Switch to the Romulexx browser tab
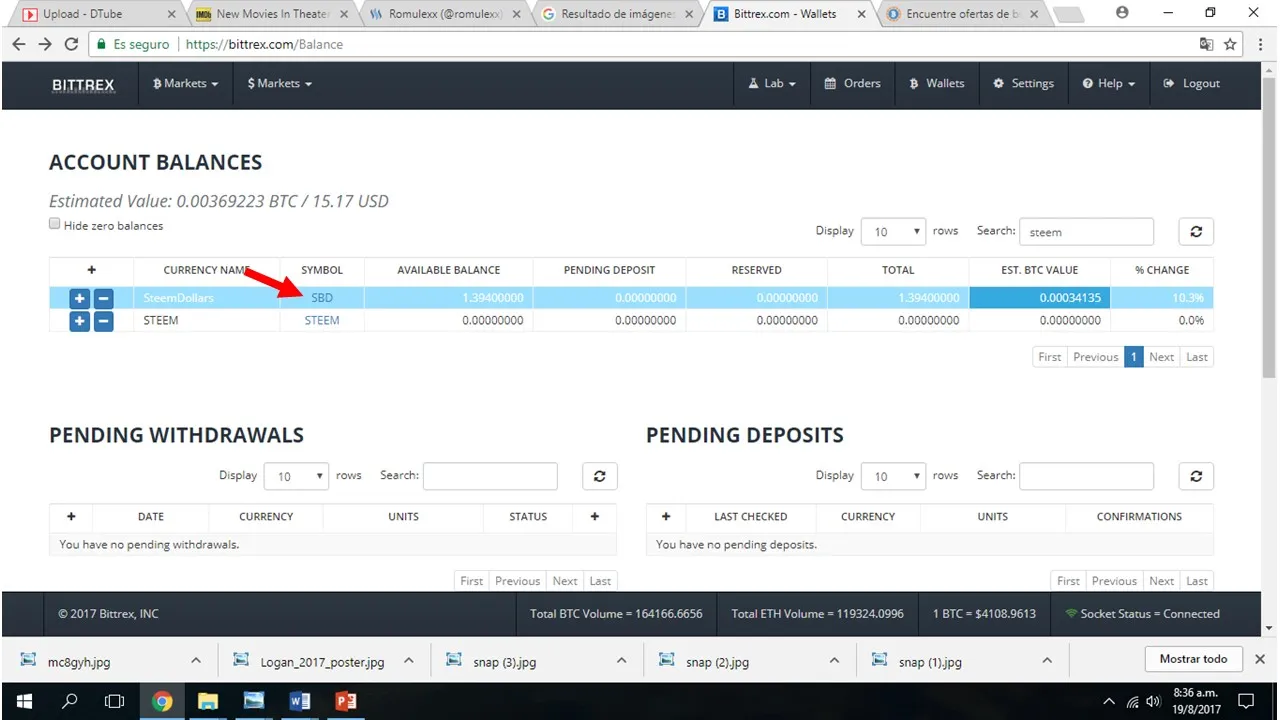The image size is (1280, 720). 445,14
